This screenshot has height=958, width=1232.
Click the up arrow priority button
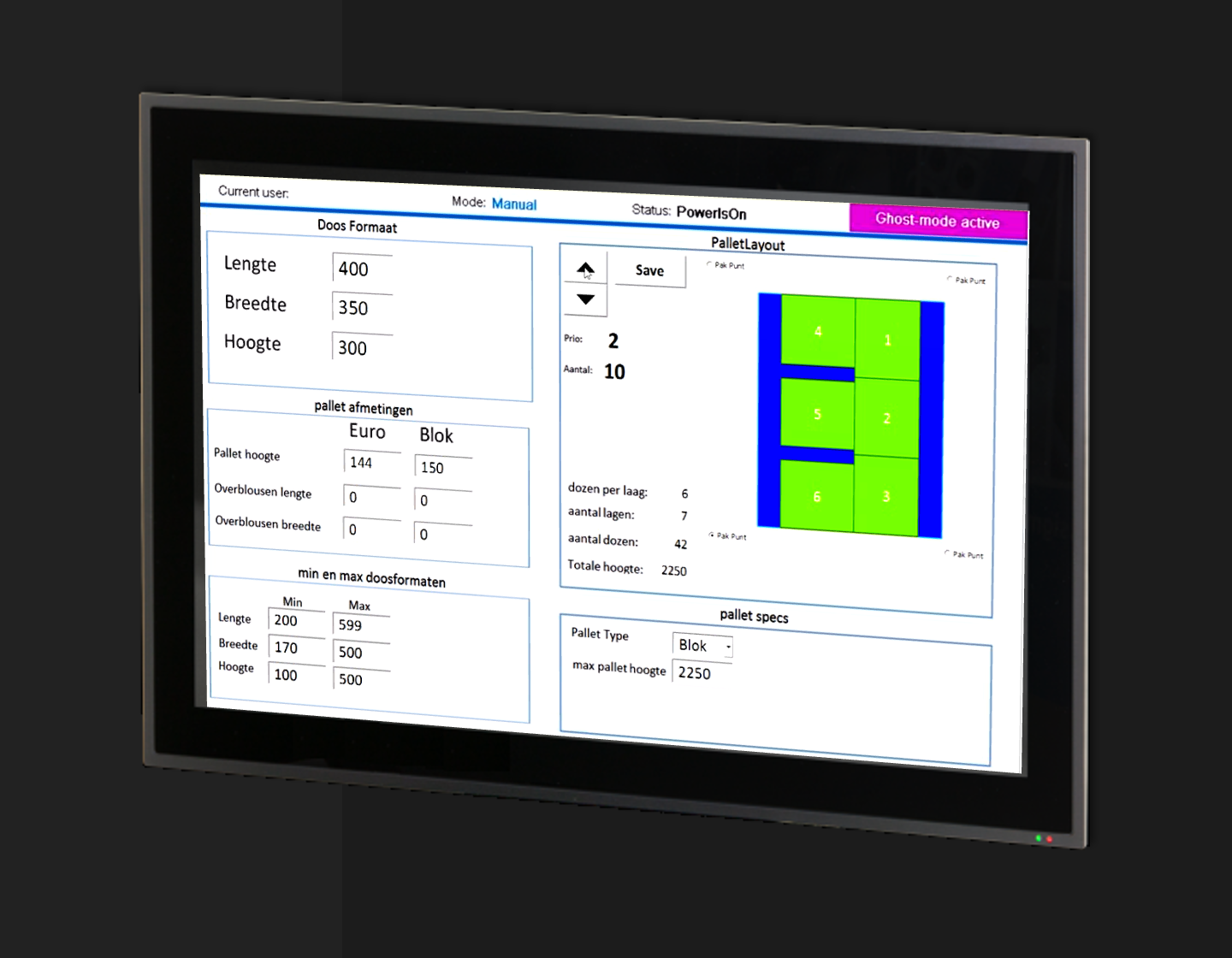pos(585,269)
